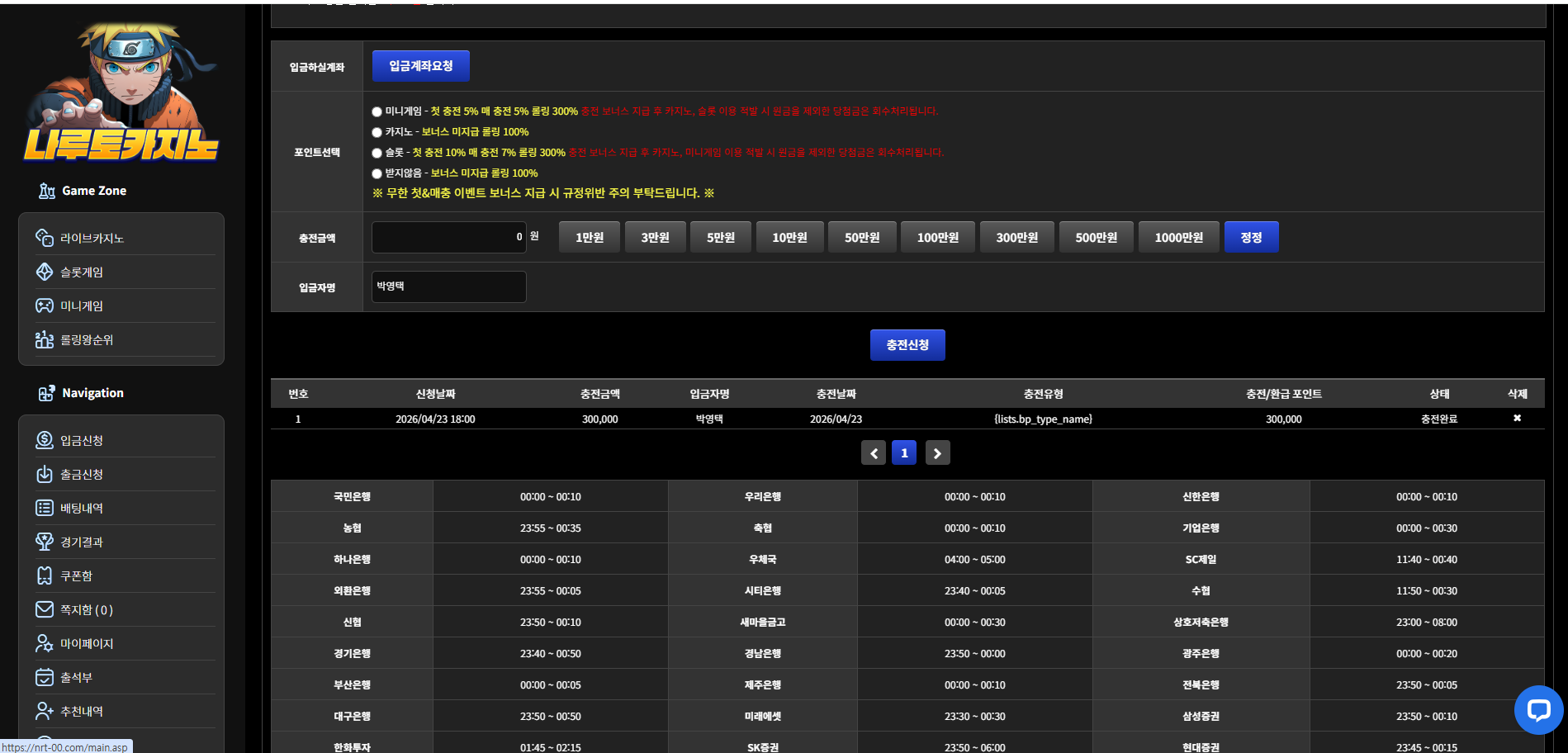Open the live chat bubble icon
1568x753 pixels.
1538,710
